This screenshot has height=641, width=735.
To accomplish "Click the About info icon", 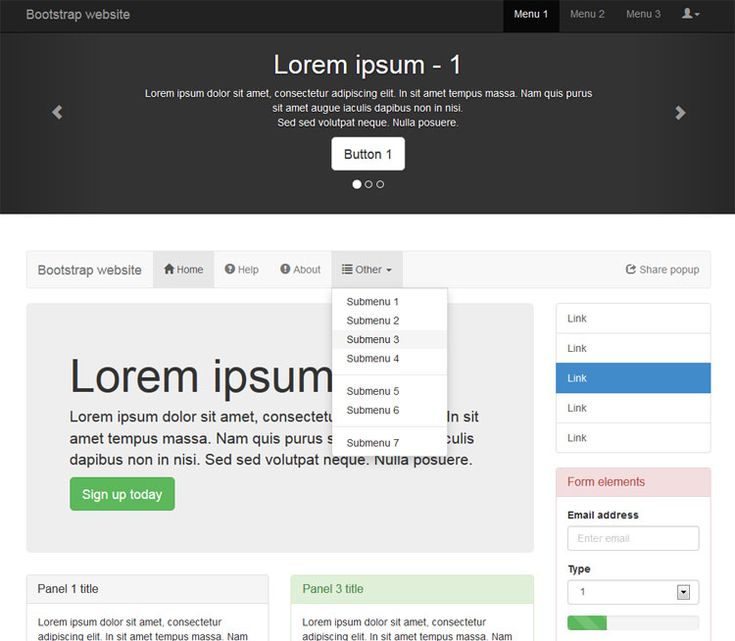I will pos(285,269).
